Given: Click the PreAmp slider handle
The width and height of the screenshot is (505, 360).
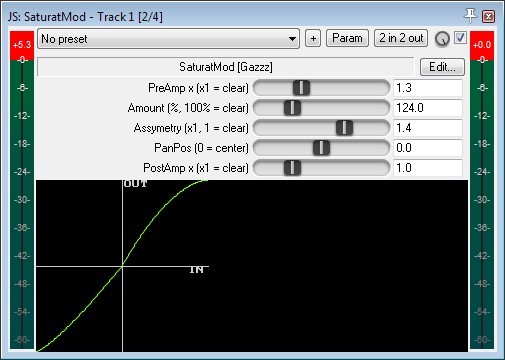Looking at the screenshot, I should [x=301, y=88].
